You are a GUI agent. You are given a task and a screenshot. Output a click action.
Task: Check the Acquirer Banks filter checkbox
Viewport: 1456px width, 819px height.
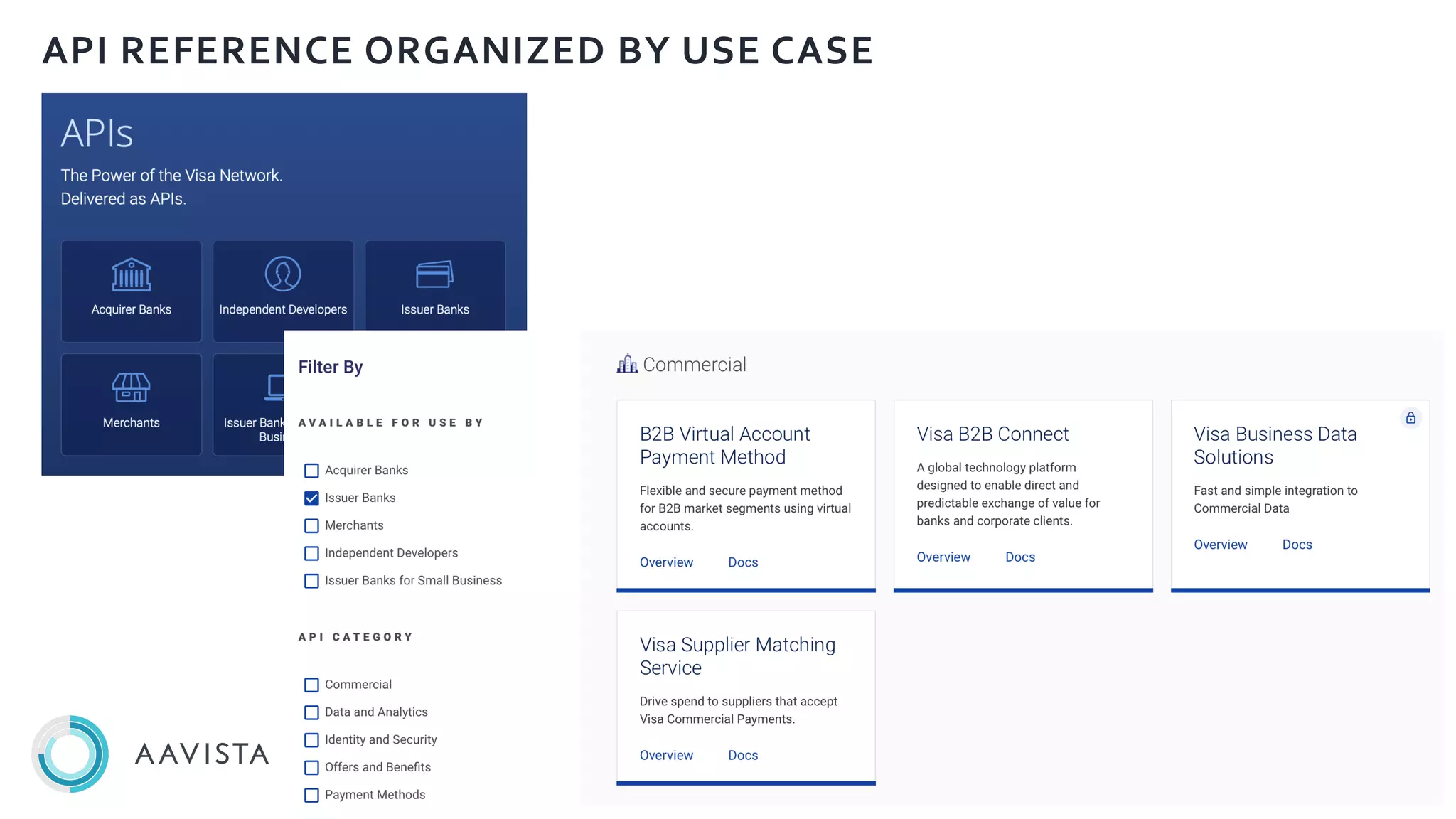[311, 471]
